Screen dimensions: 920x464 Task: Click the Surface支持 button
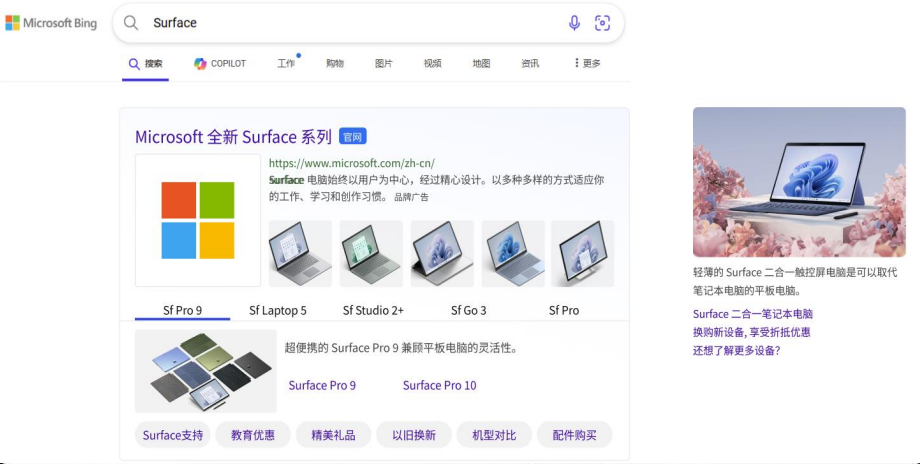(x=172, y=435)
